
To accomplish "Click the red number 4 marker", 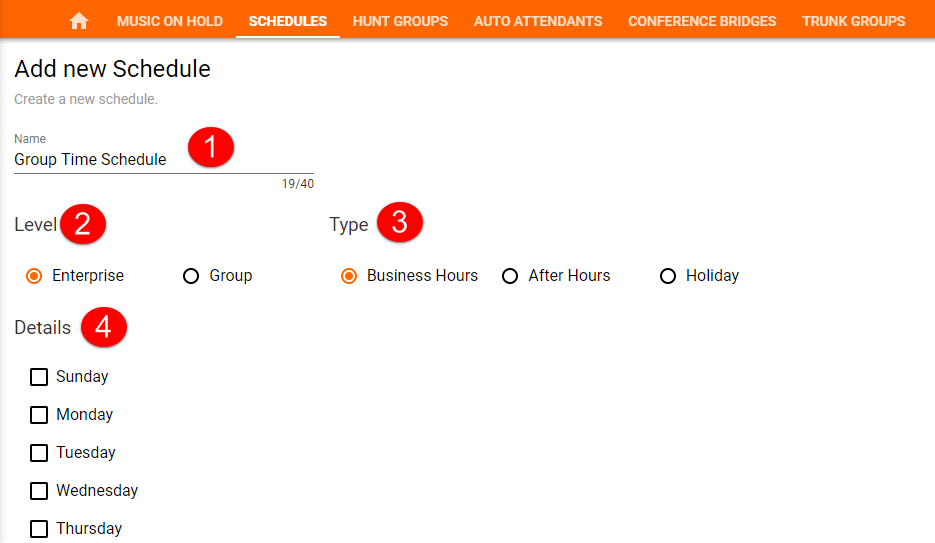I will pos(103,327).
